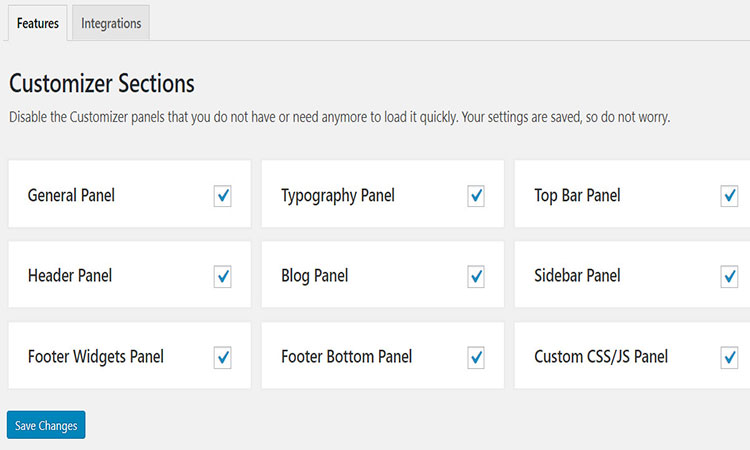The height and width of the screenshot is (450, 750).
Task: Uncheck the Footer Widgets Panel checkbox
Action: tap(222, 357)
